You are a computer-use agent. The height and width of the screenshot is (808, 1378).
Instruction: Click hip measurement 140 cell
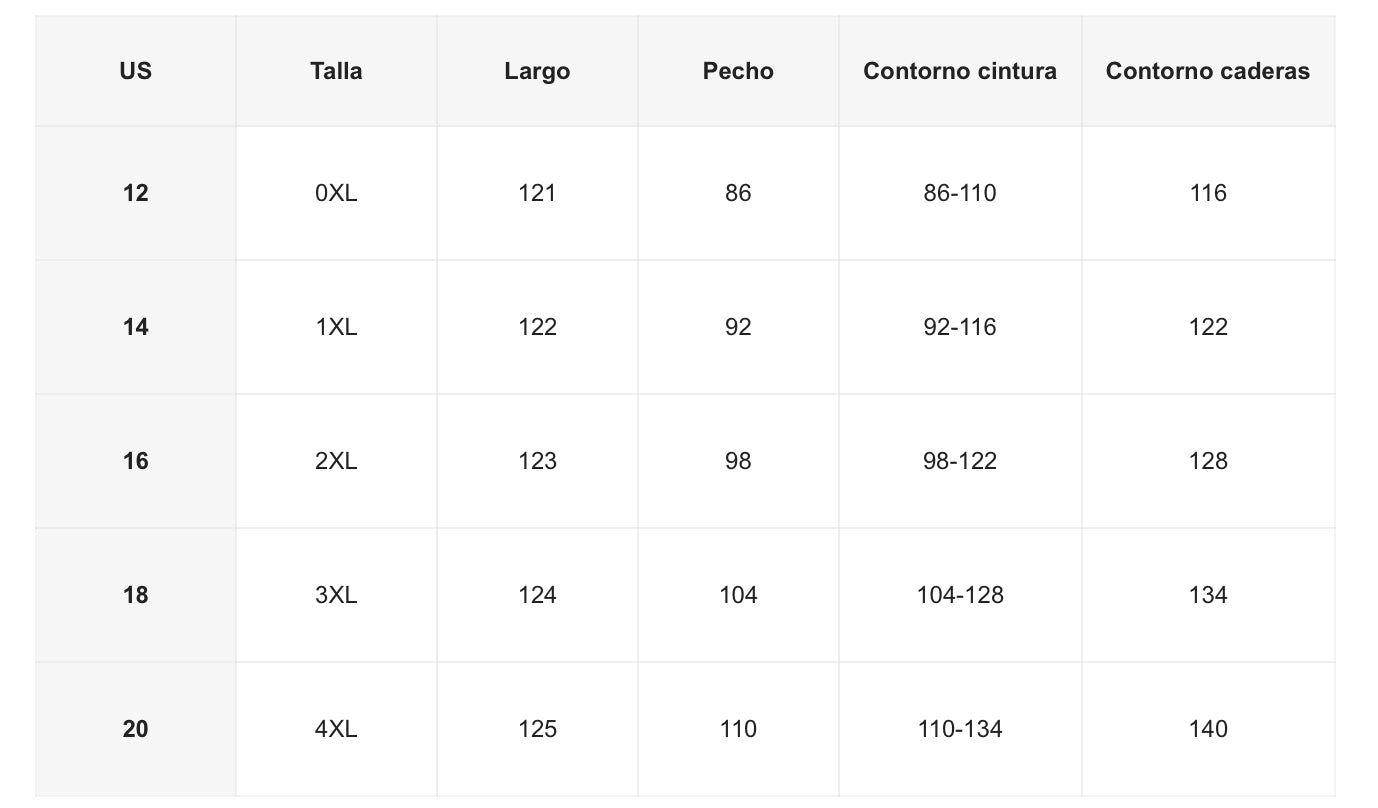click(1208, 729)
